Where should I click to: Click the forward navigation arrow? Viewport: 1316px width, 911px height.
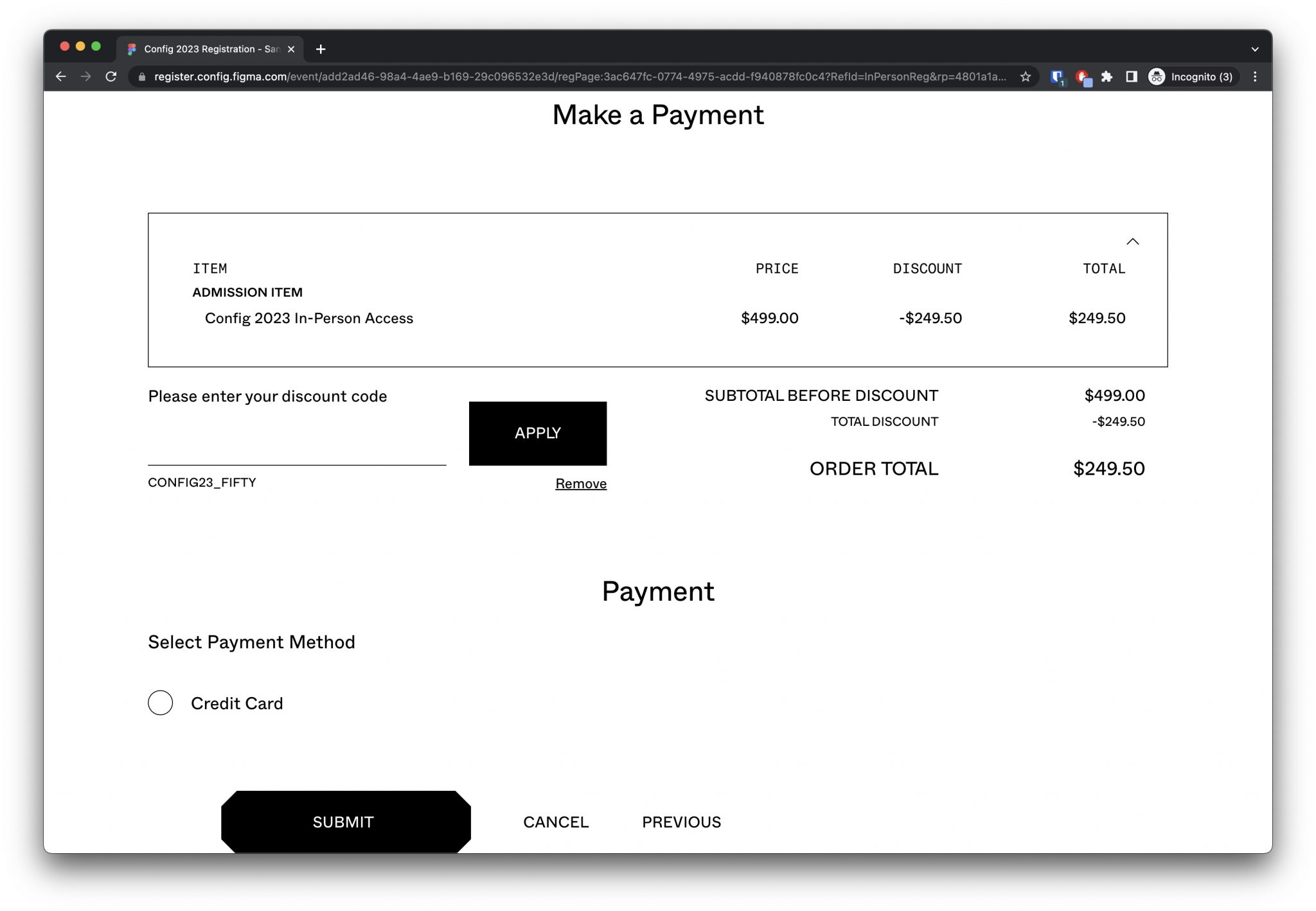[86, 76]
